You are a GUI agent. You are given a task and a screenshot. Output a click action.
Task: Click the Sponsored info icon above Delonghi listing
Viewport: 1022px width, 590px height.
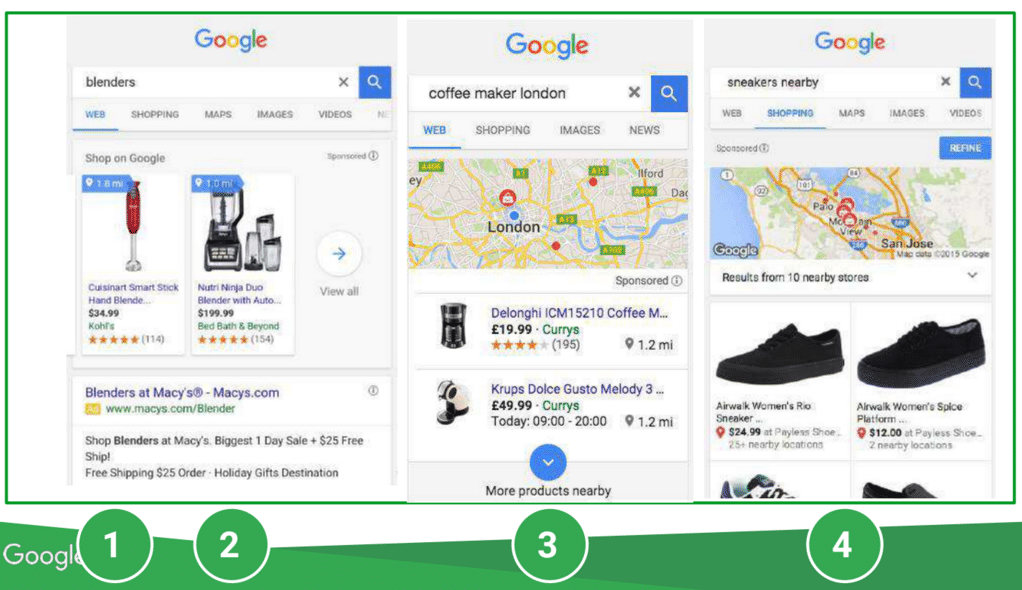677,280
